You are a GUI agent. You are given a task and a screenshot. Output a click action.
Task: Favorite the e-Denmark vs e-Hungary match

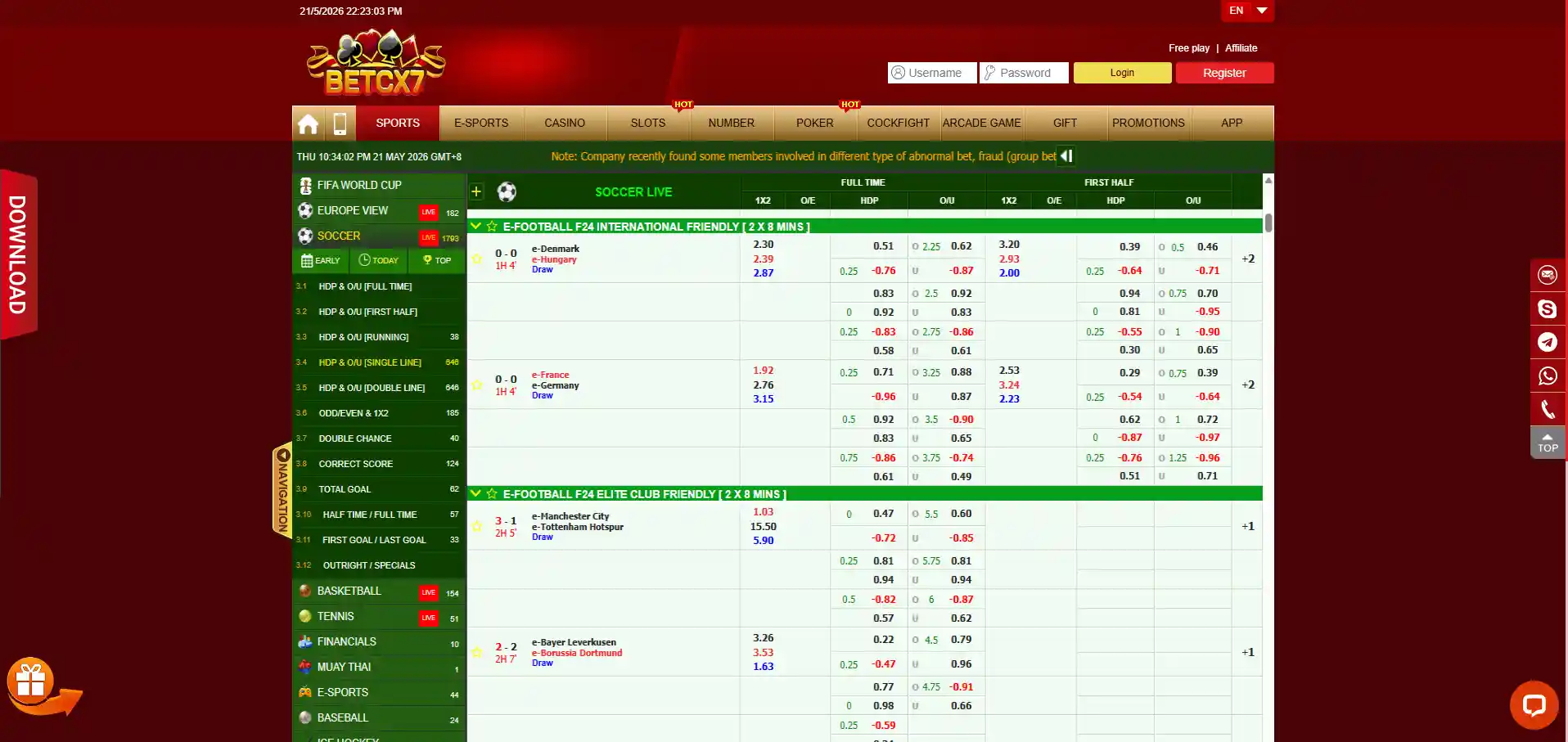(477, 259)
